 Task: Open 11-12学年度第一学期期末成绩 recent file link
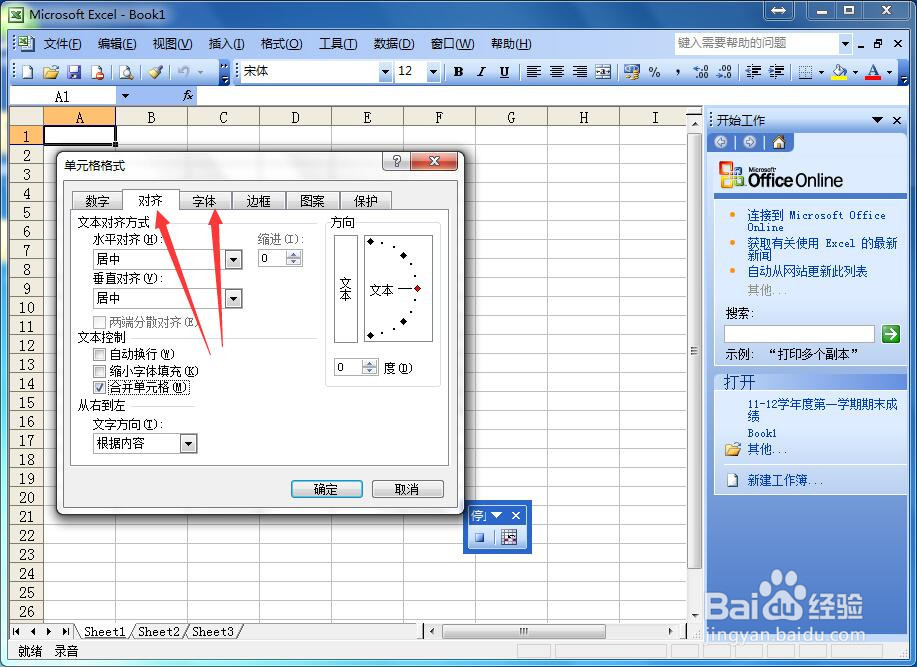click(x=822, y=410)
